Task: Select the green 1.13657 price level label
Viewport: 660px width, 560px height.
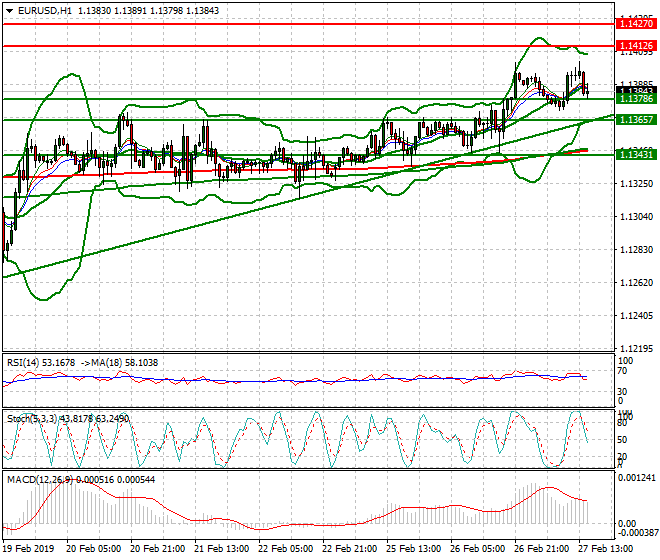Action: point(636,120)
